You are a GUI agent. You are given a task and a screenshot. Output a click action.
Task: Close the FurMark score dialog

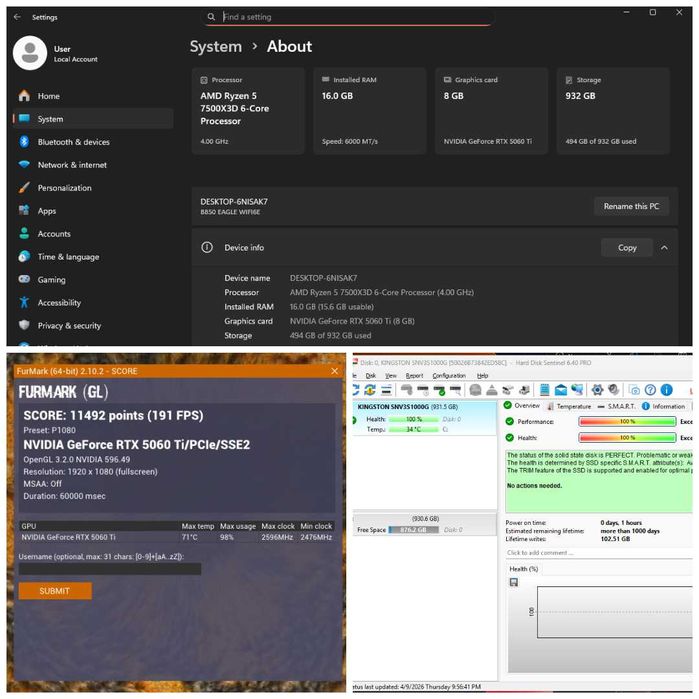[335, 371]
